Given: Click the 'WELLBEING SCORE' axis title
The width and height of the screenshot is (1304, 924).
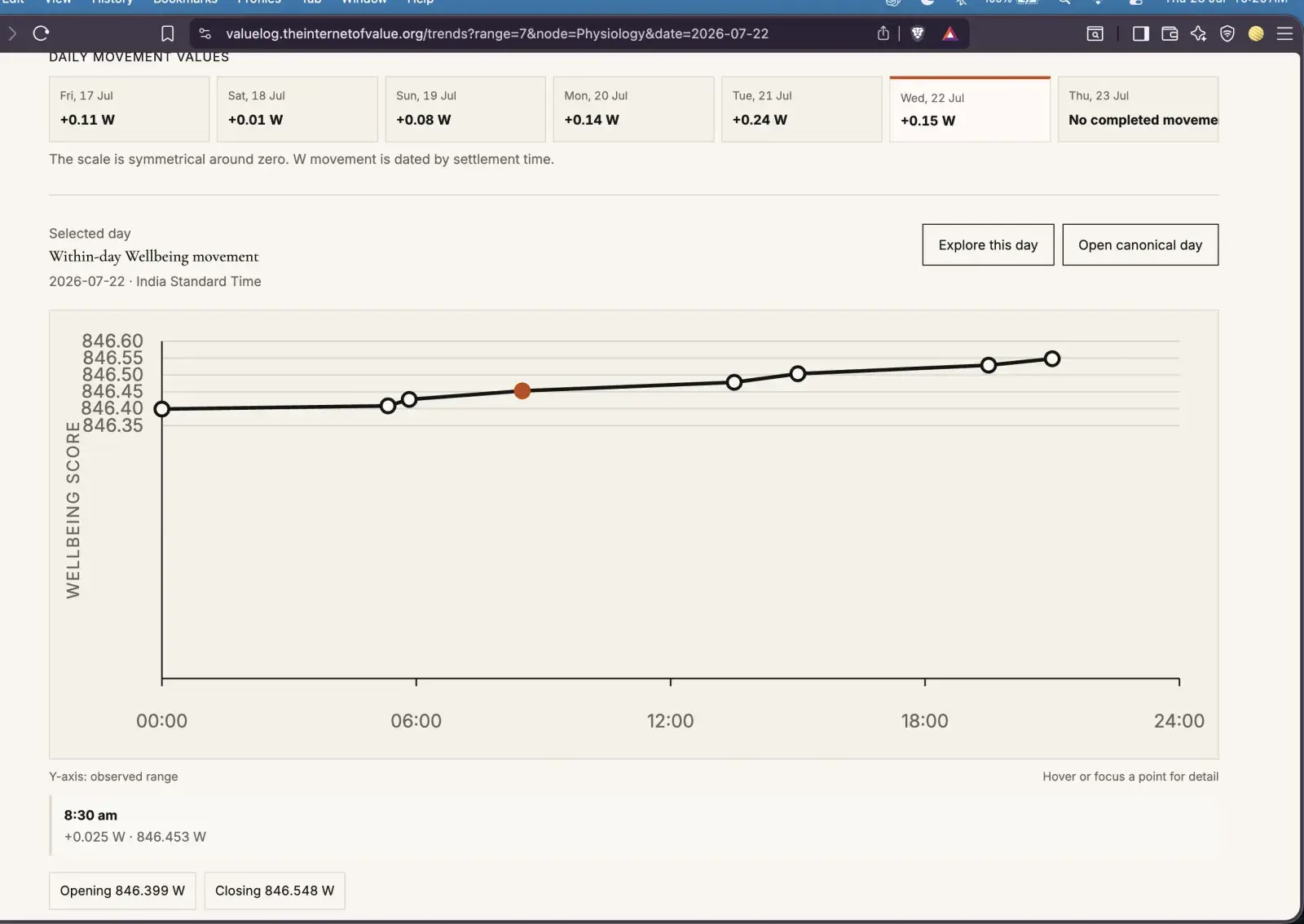Looking at the screenshot, I should tap(73, 510).
